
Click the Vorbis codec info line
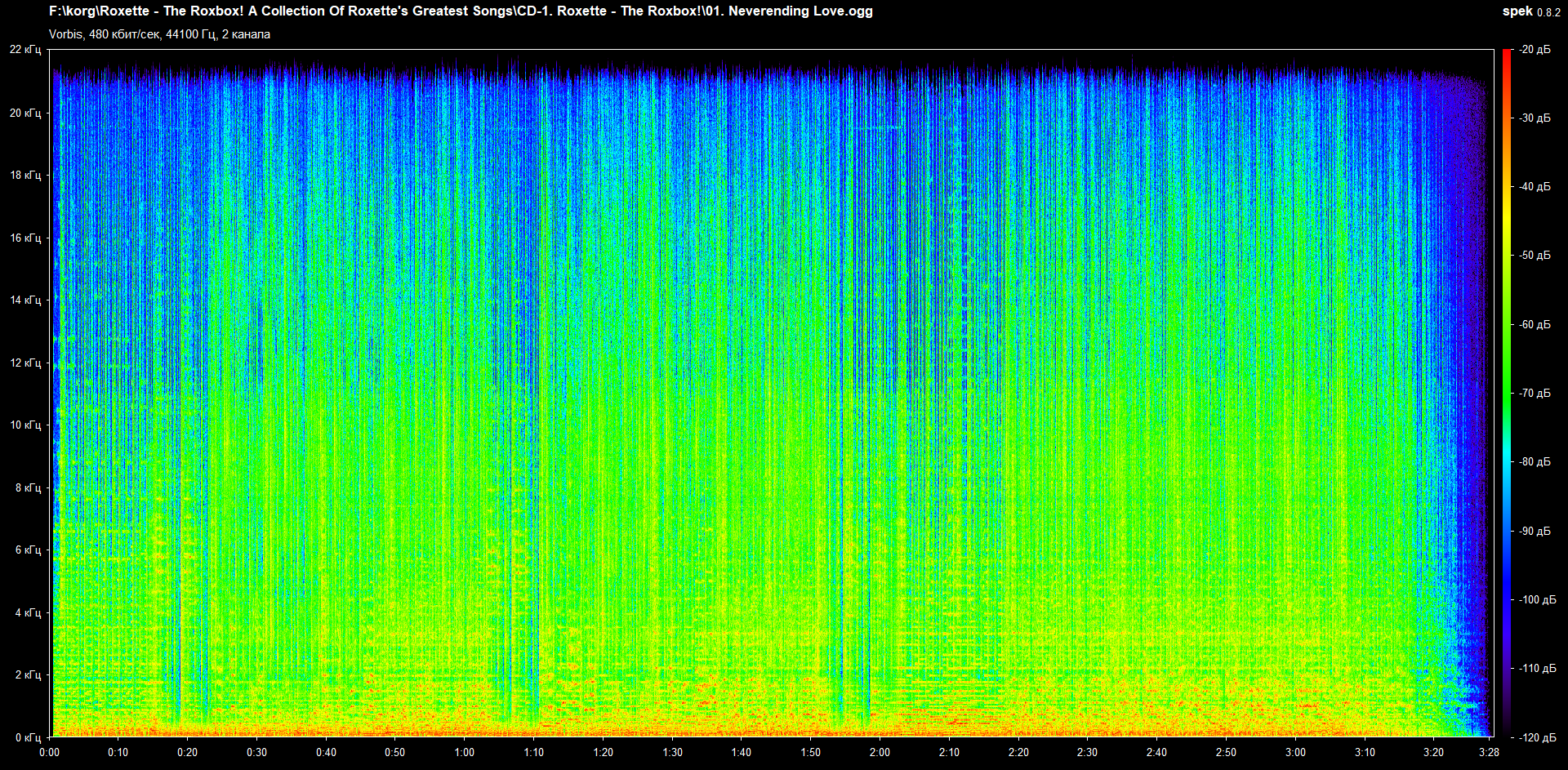(x=159, y=34)
